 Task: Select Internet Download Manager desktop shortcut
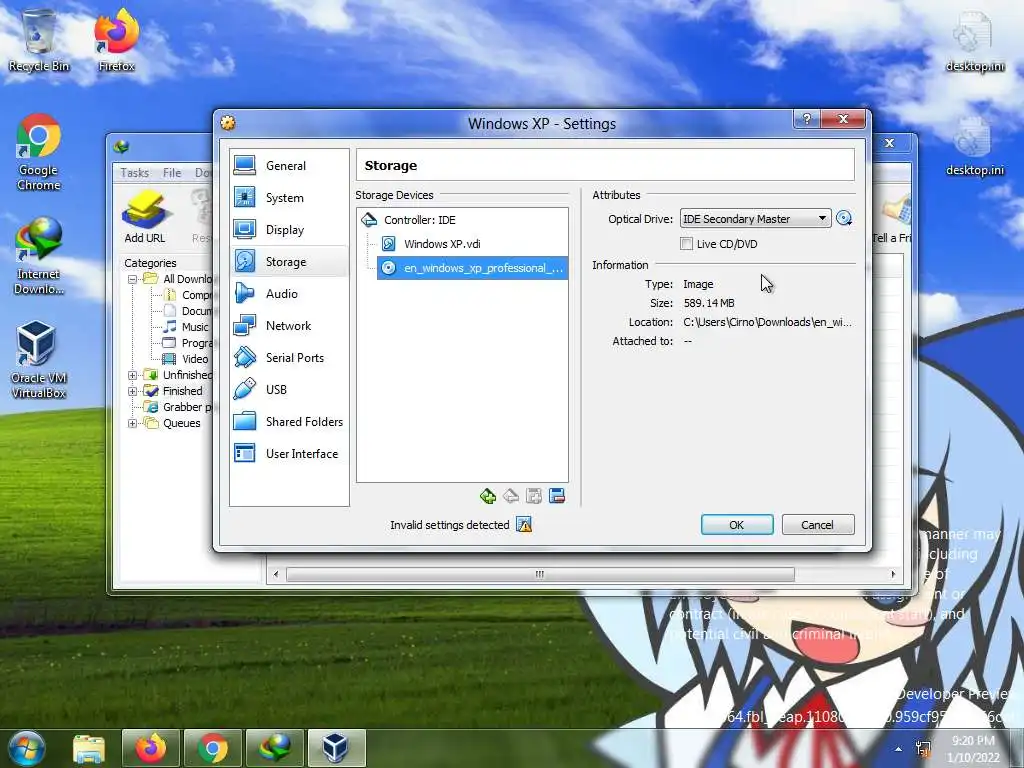point(39,256)
